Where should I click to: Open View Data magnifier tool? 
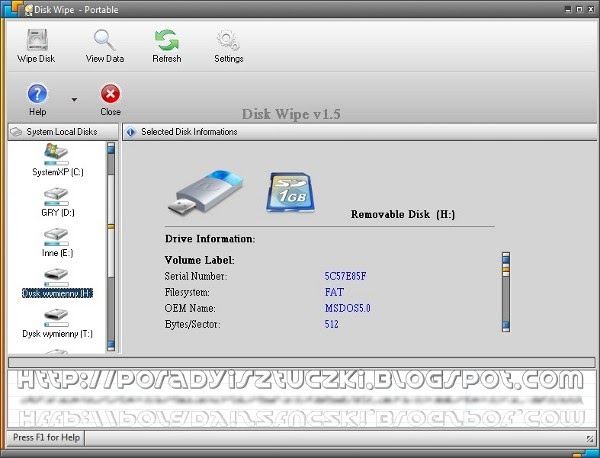click(104, 46)
